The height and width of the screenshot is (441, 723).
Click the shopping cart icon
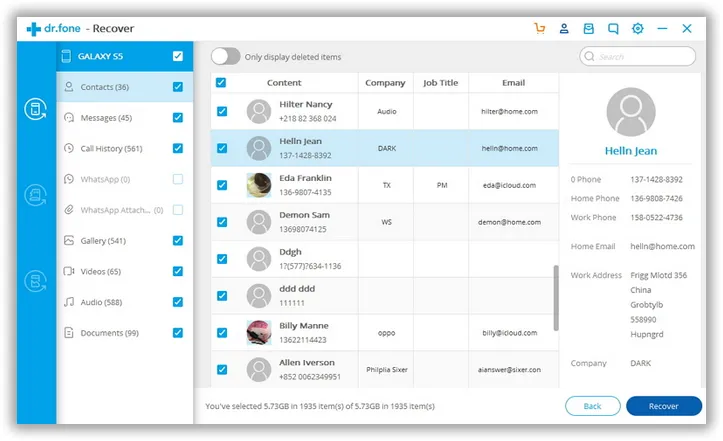541,29
